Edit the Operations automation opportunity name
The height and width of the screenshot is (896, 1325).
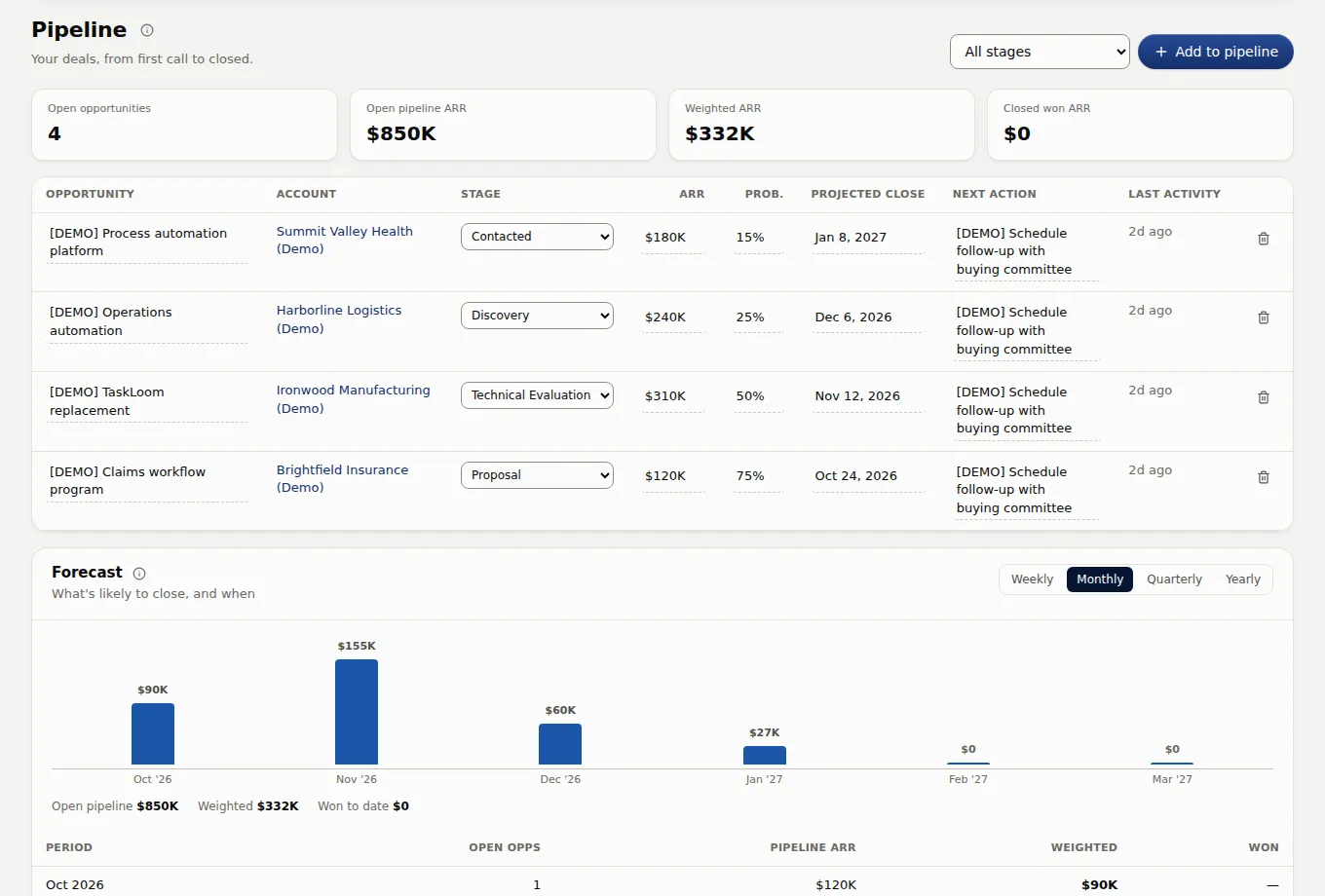[x=147, y=321]
